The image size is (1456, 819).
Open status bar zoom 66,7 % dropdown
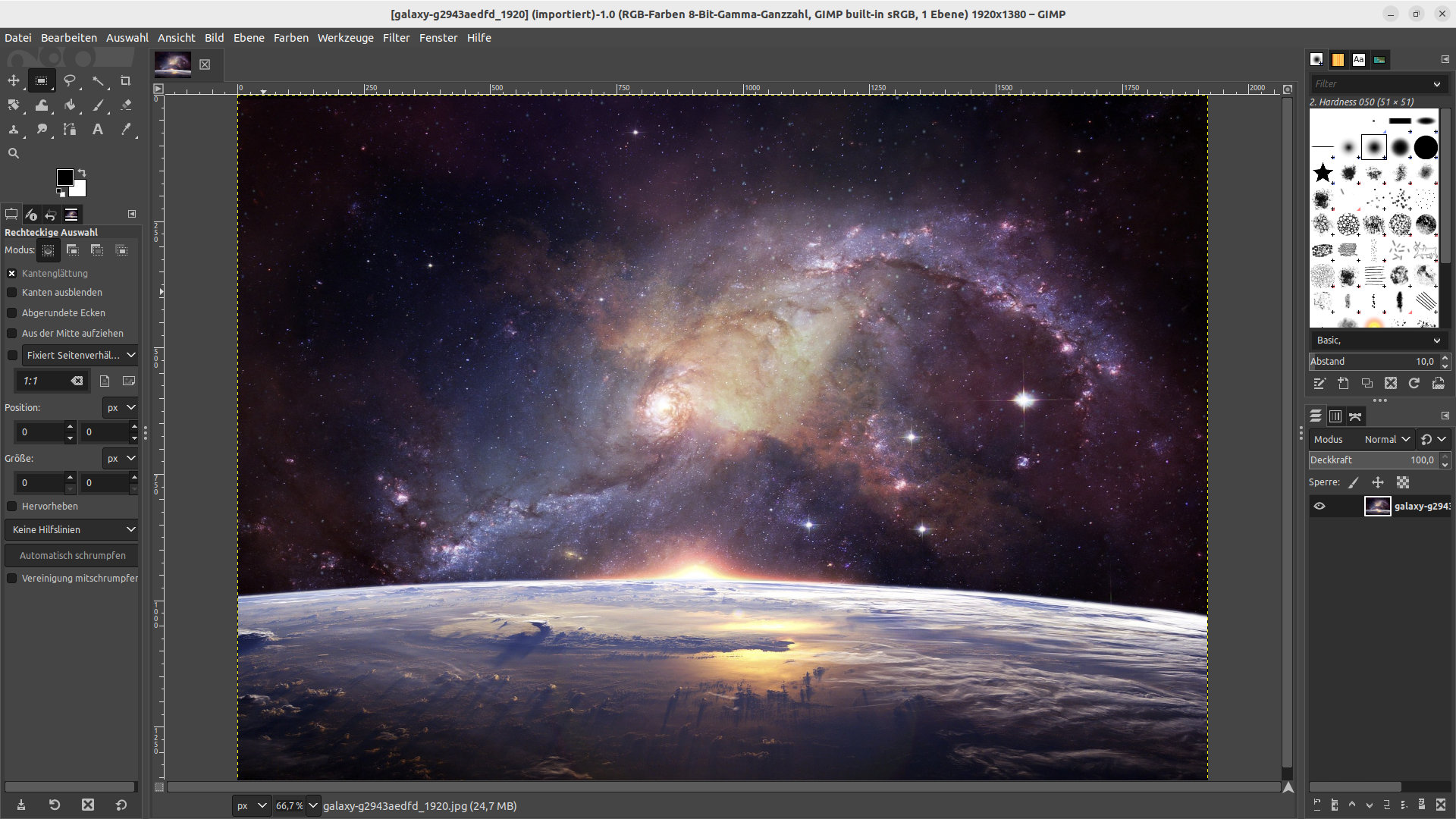pos(313,806)
